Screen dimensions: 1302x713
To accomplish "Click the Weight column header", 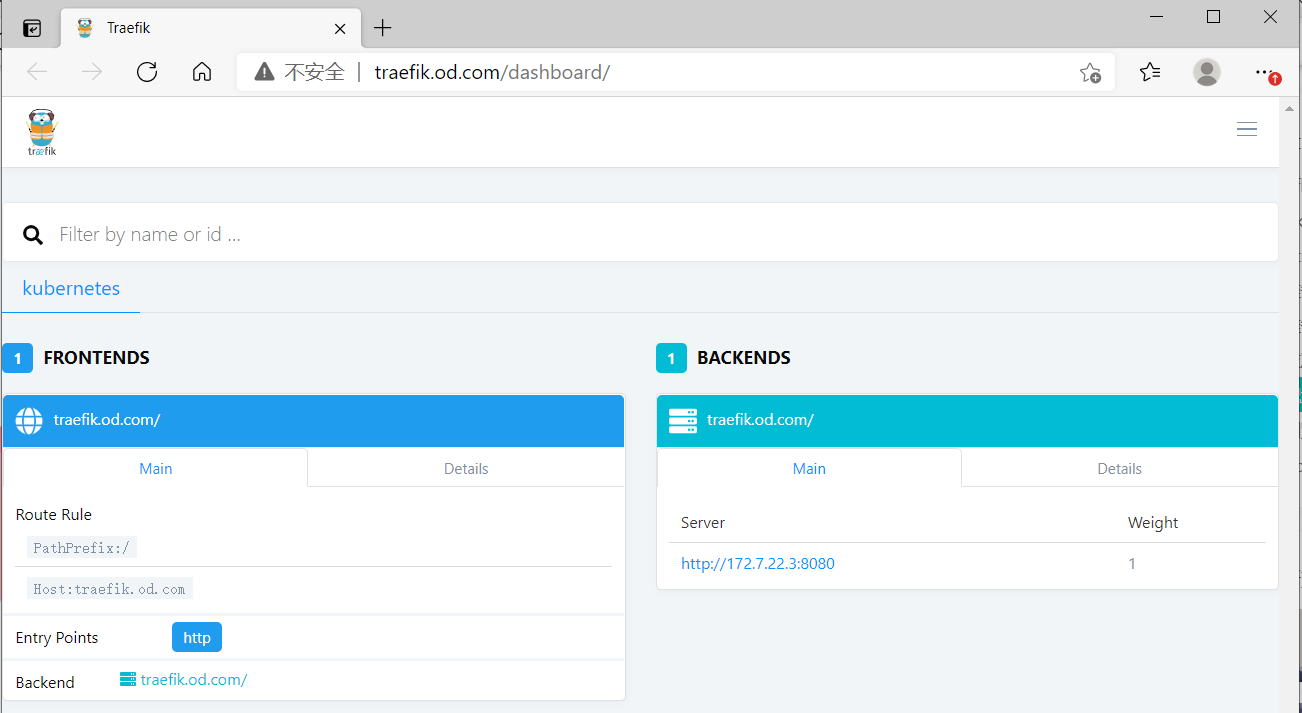I will pyautogui.click(x=1153, y=523).
